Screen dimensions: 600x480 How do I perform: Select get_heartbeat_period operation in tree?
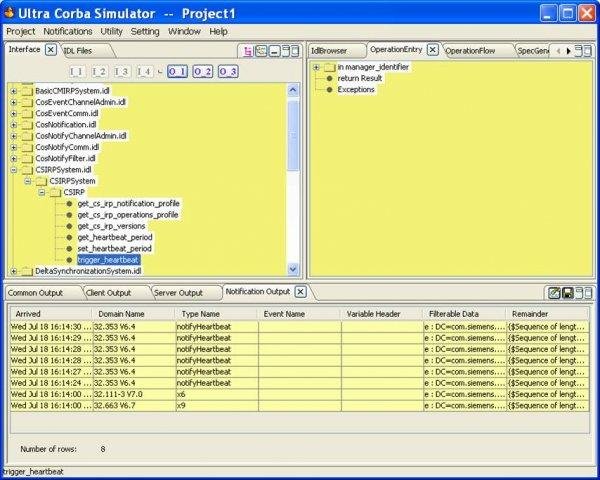pyautogui.click(x=114, y=237)
